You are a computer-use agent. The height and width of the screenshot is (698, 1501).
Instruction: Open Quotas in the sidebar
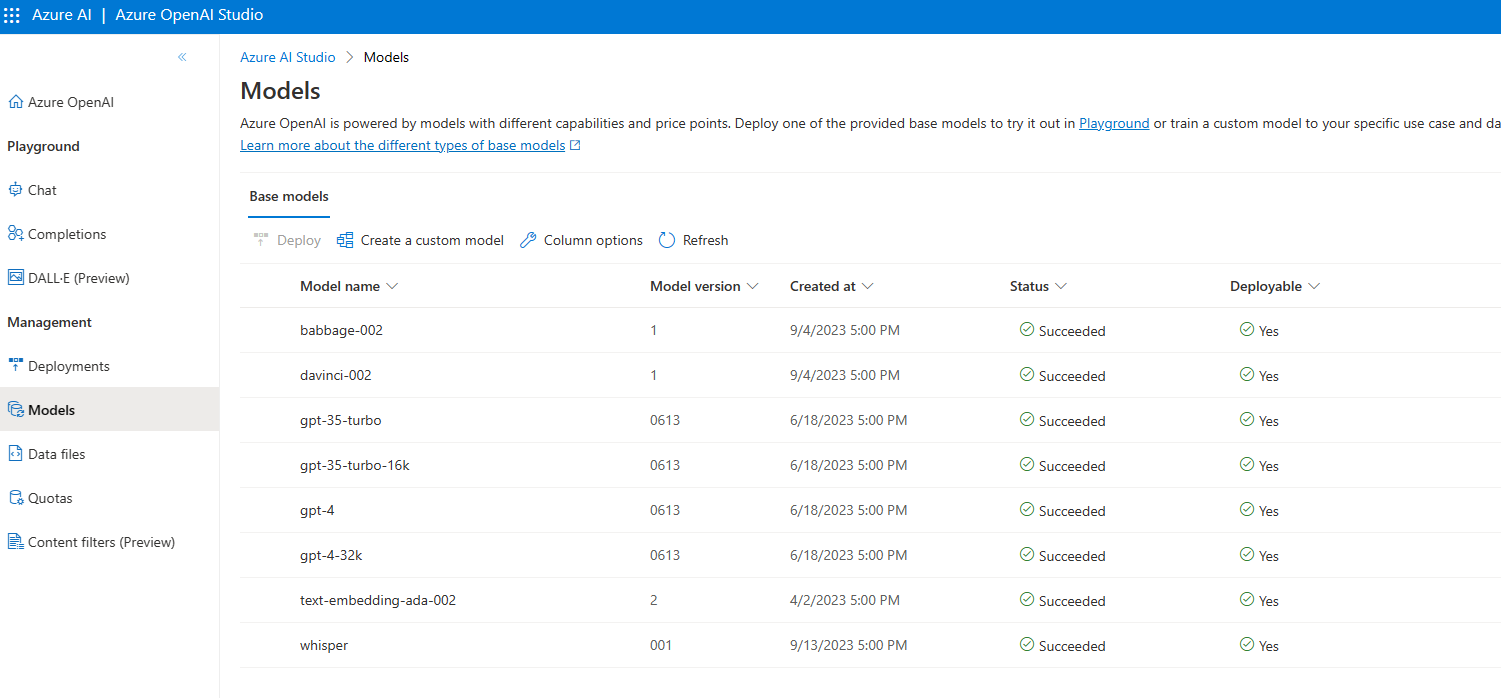point(109,498)
